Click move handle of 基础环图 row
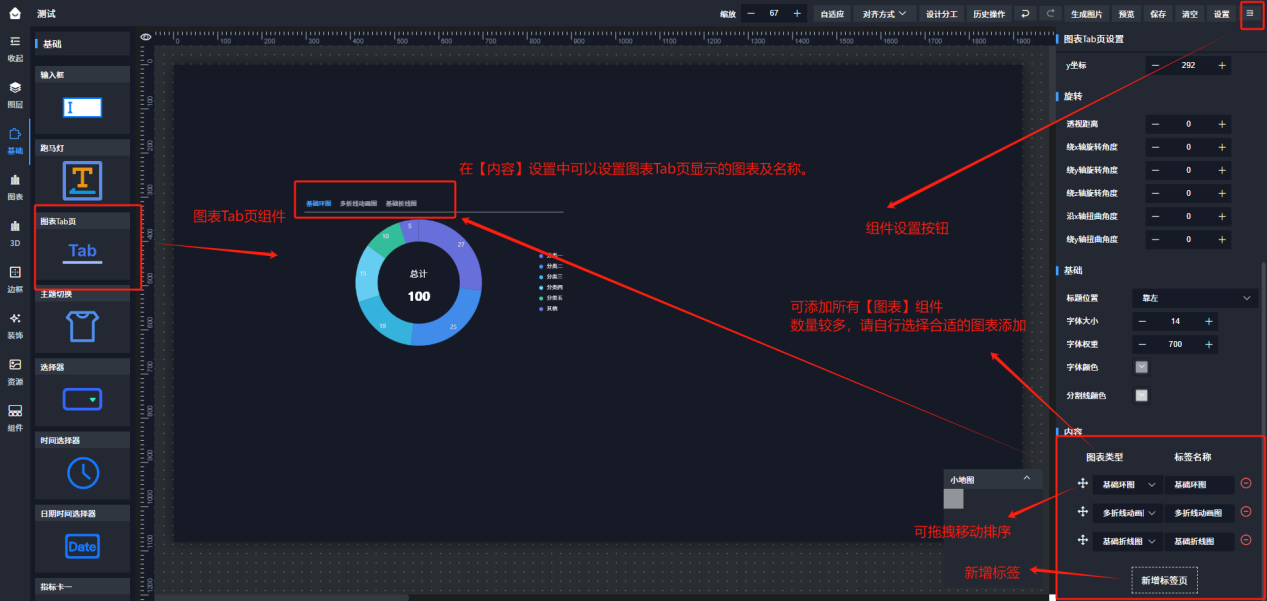The height and width of the screenshot is (601, 1267). click(1082, 484)
